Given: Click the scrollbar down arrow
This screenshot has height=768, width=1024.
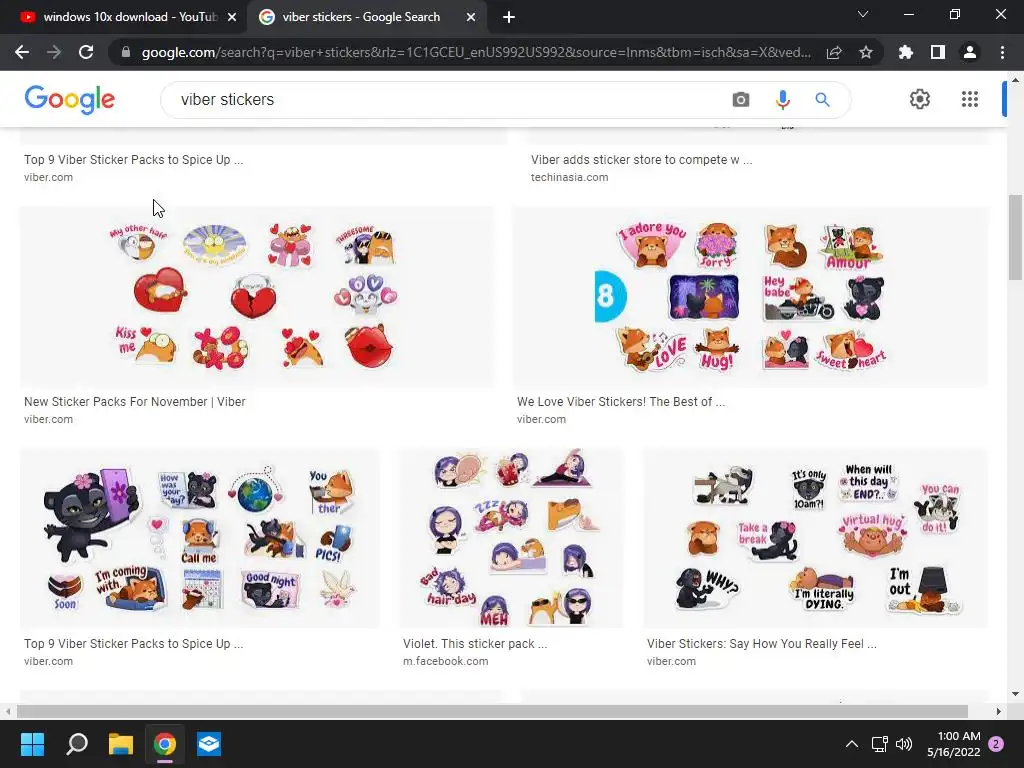Looking at the screenshot, I should tap(1015, 694).
